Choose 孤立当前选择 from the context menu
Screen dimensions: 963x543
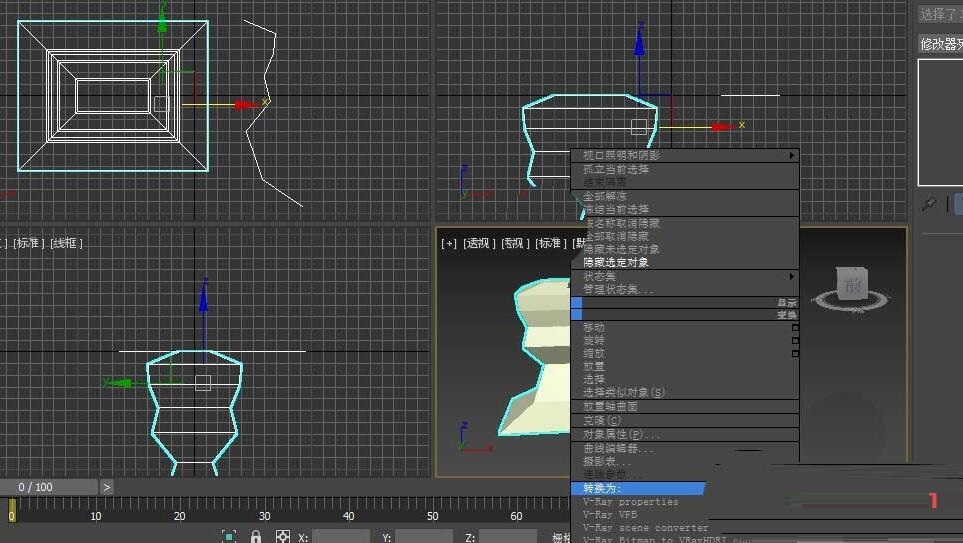tap(616, 169)
